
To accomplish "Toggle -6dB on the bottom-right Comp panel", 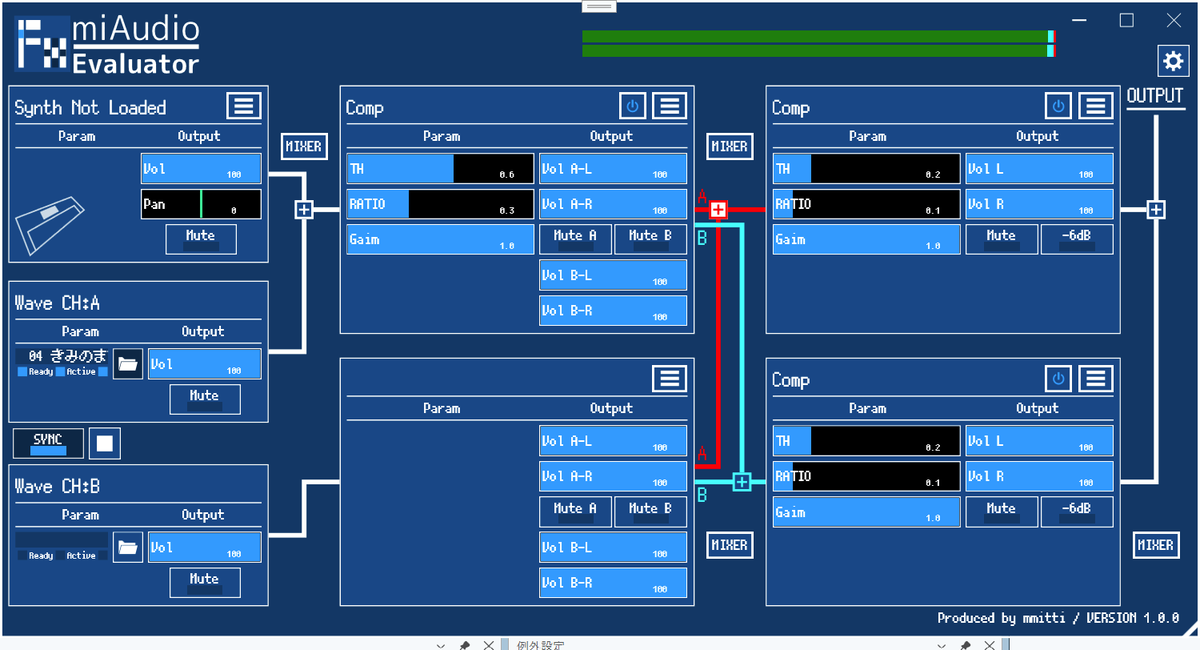I will click(x=1077, y=512).
